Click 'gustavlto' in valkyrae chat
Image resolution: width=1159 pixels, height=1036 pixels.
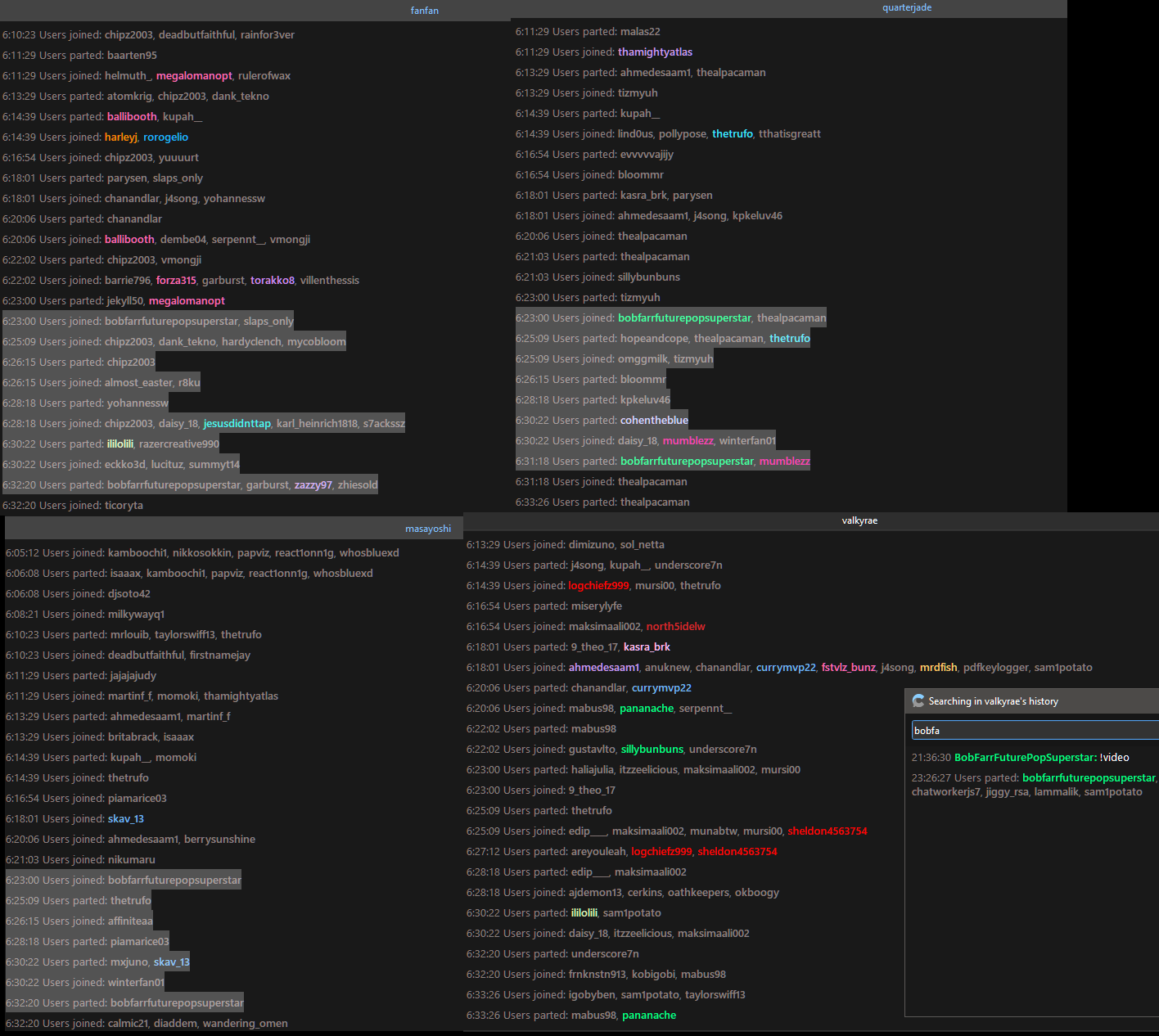tap(592, 750)
